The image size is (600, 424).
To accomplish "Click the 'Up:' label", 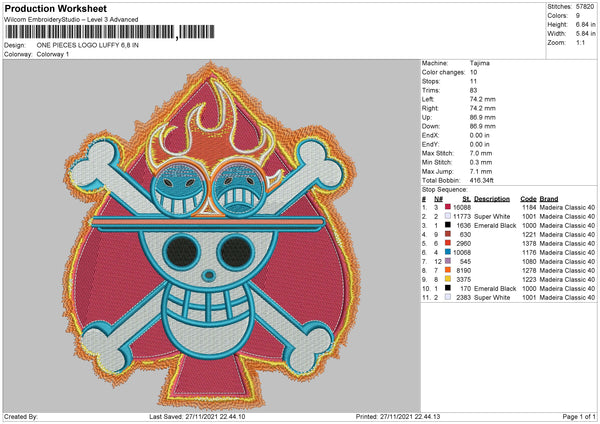I will [427, 117].
